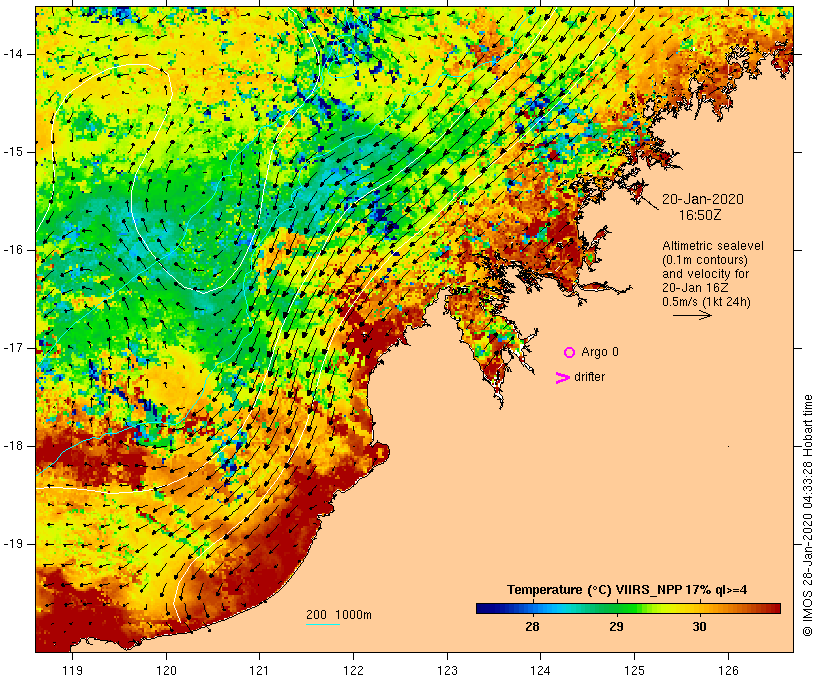Image resolution: width=820 pixels, height=680 pixels.
Task: Click the '(0.1m contours)' text line
Action: point(705,260)
